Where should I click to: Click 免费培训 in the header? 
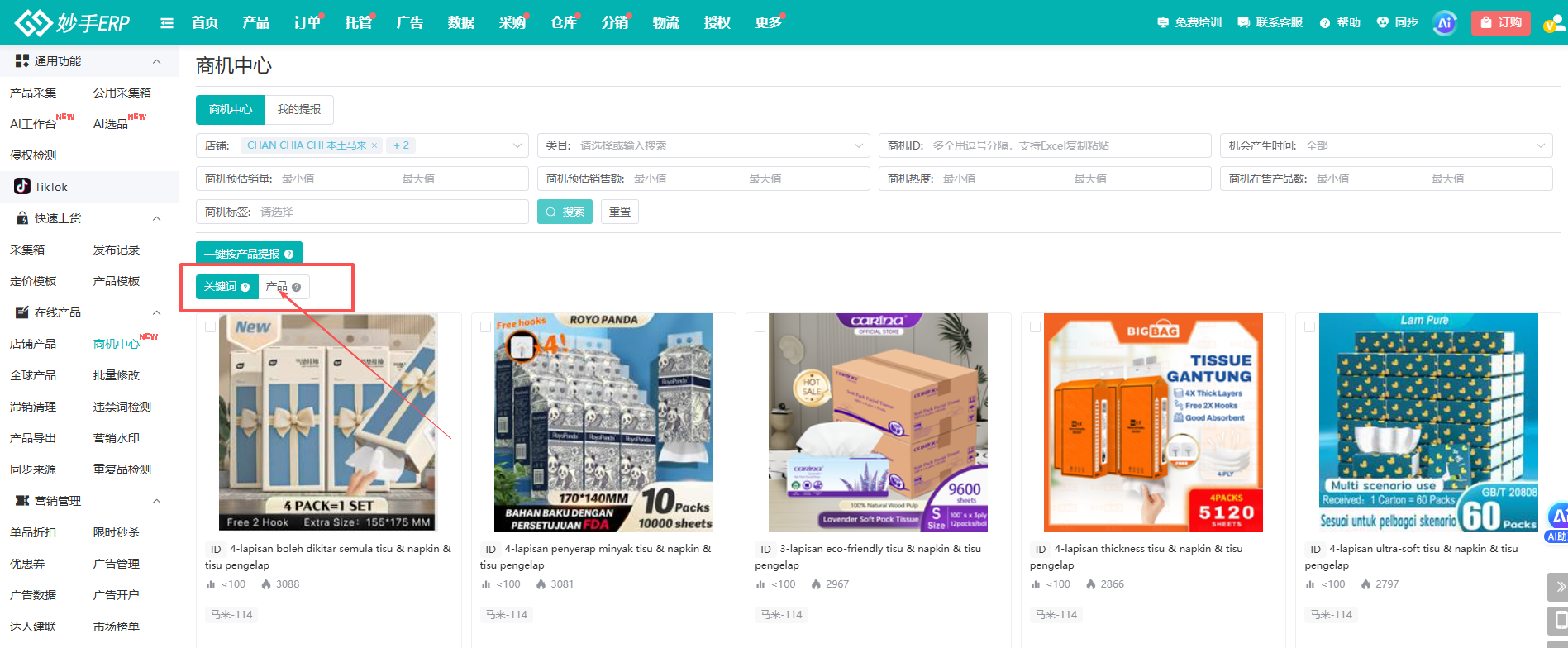point(1189,22)
